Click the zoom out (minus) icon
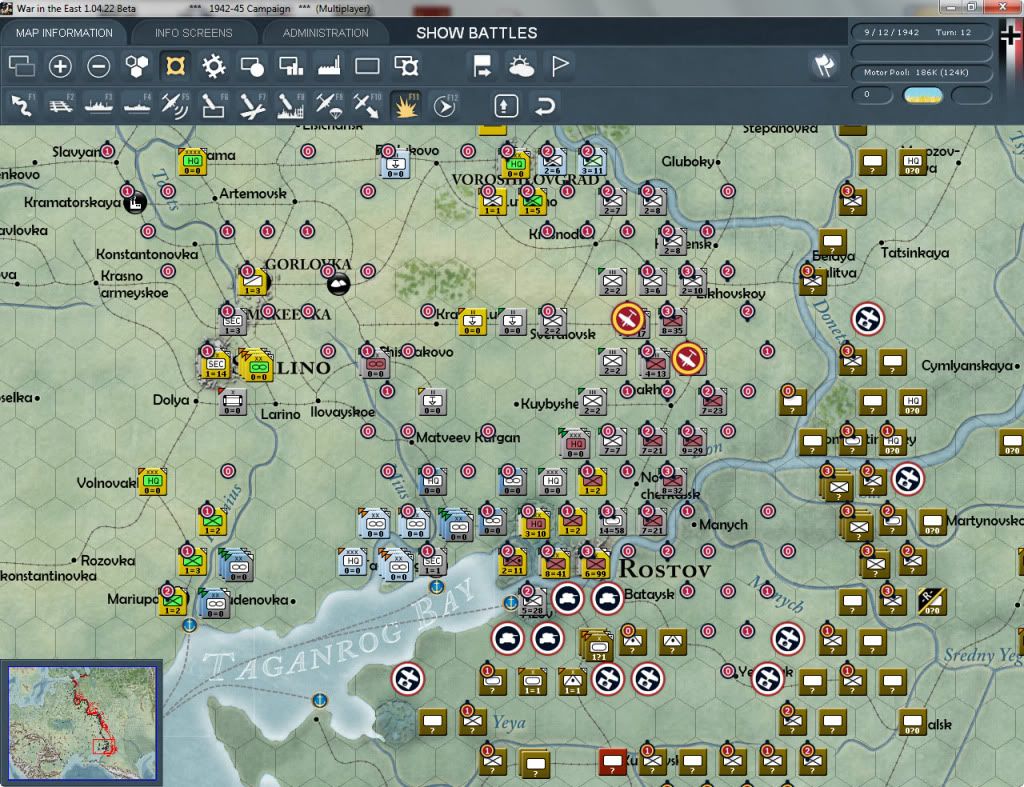The width and height of the screenshot is (1024, 787). click(x=99, y=66)
